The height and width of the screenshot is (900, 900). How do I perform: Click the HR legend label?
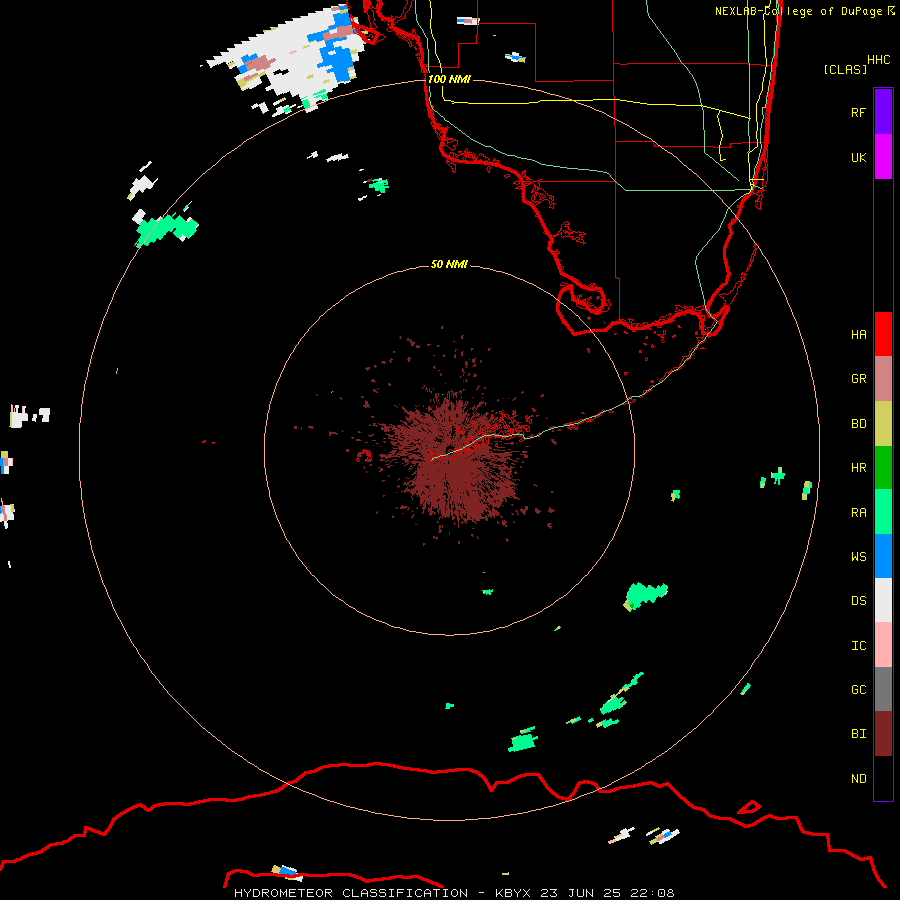coord(858,468)
